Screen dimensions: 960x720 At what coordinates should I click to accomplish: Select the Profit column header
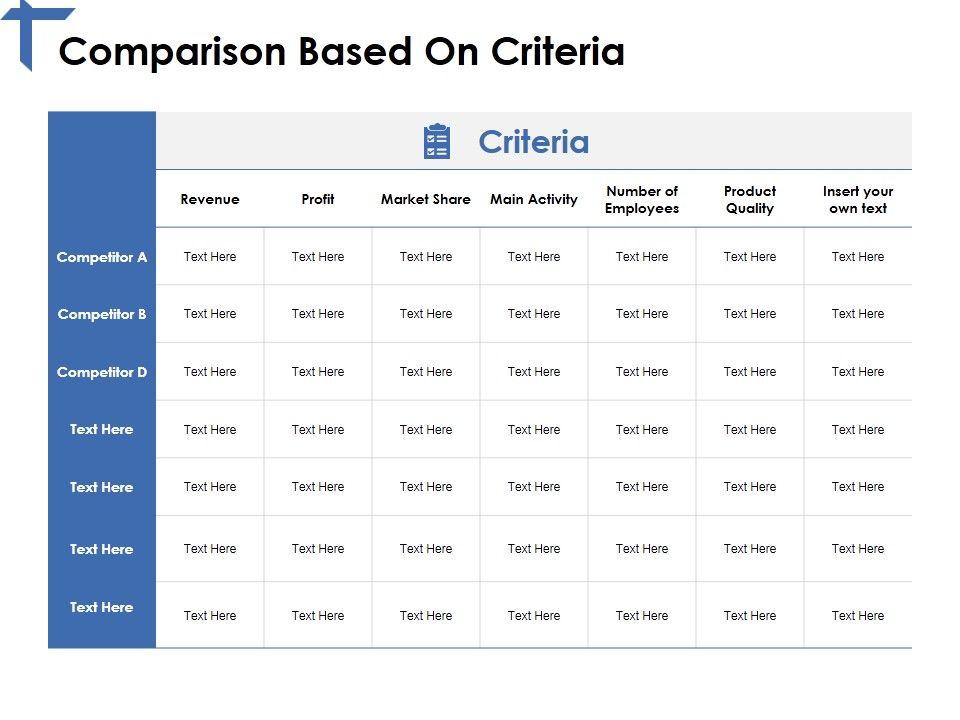(318, 199)
